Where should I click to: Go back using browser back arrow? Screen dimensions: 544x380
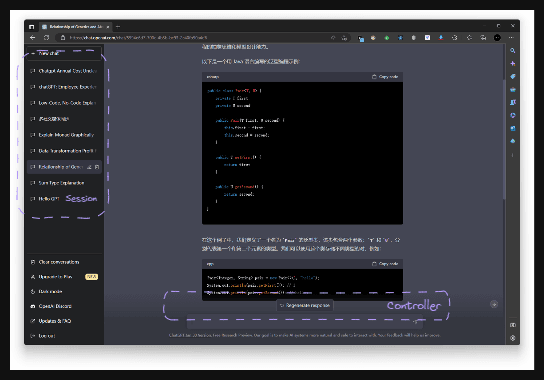(x=33, y=37)
